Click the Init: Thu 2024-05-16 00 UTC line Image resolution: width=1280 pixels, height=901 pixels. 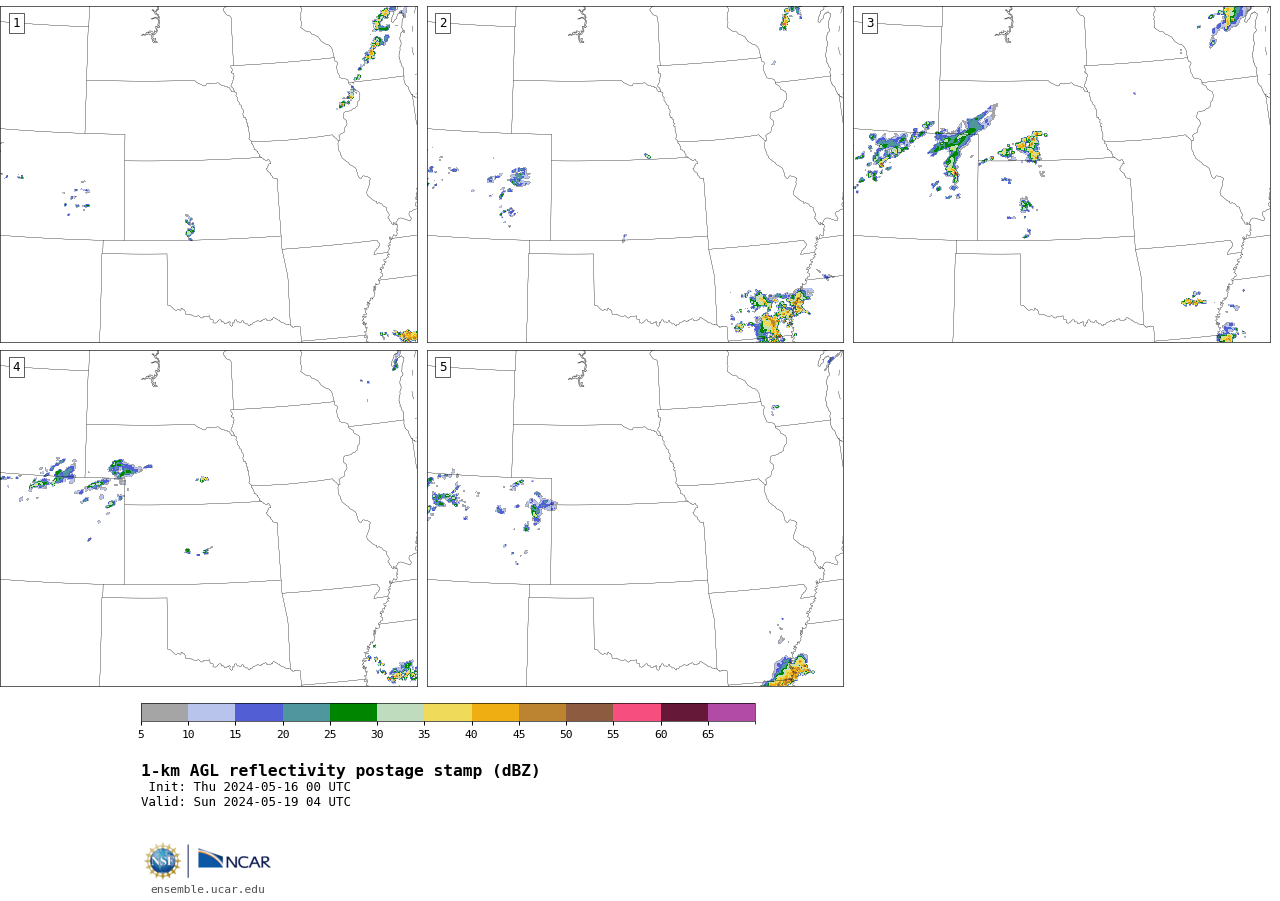[250, 787]
